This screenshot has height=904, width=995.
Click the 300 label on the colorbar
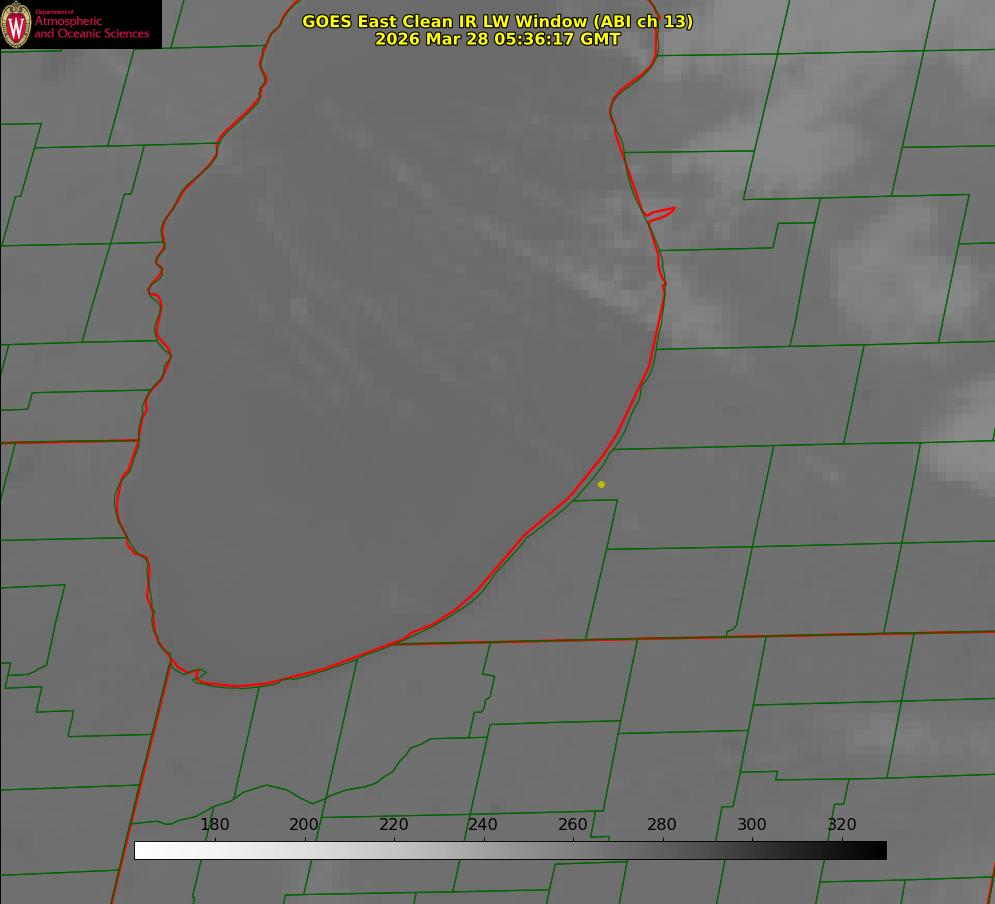tap(752, 825)
